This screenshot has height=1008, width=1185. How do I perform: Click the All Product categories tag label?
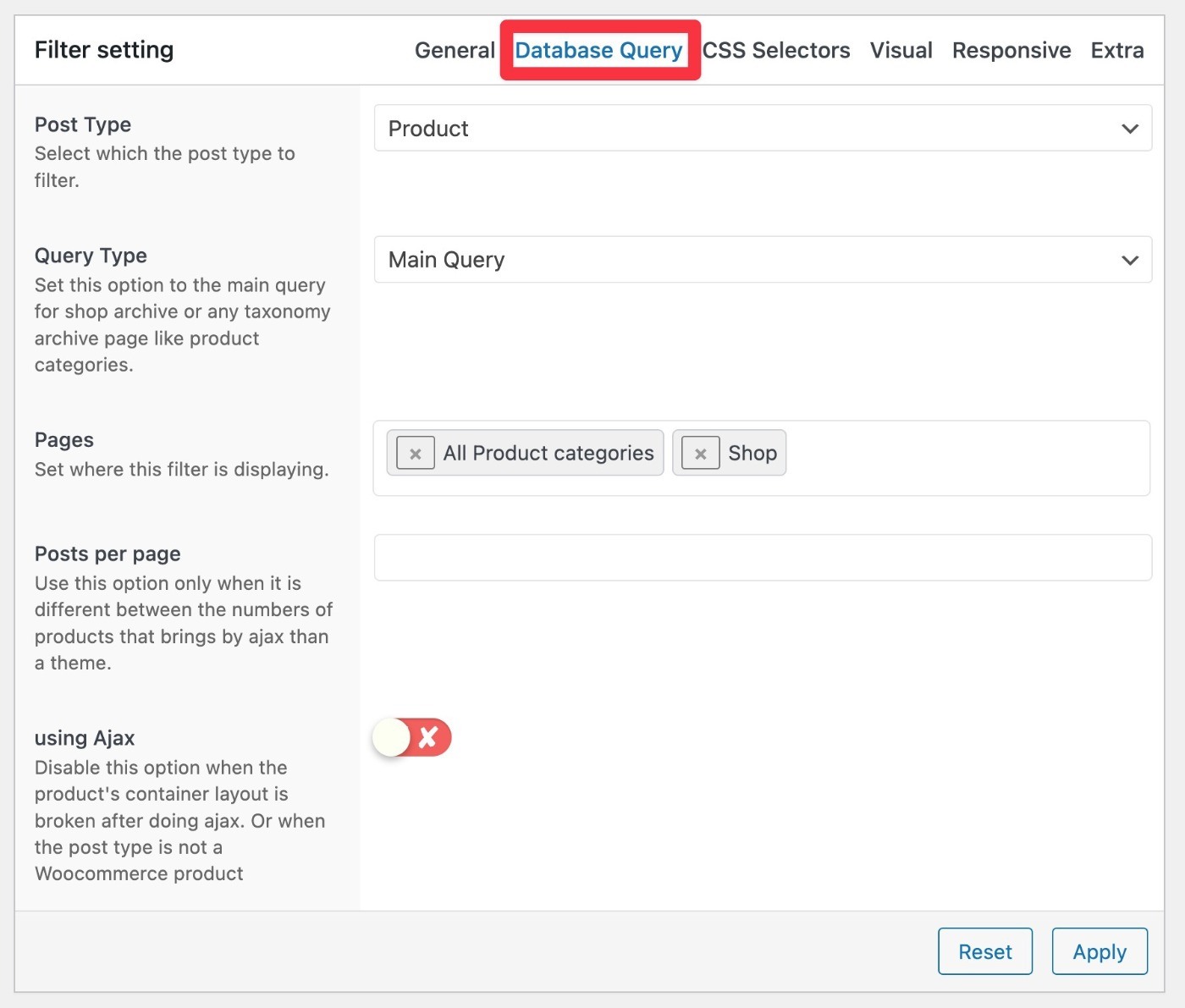click(x=548, y=454)
